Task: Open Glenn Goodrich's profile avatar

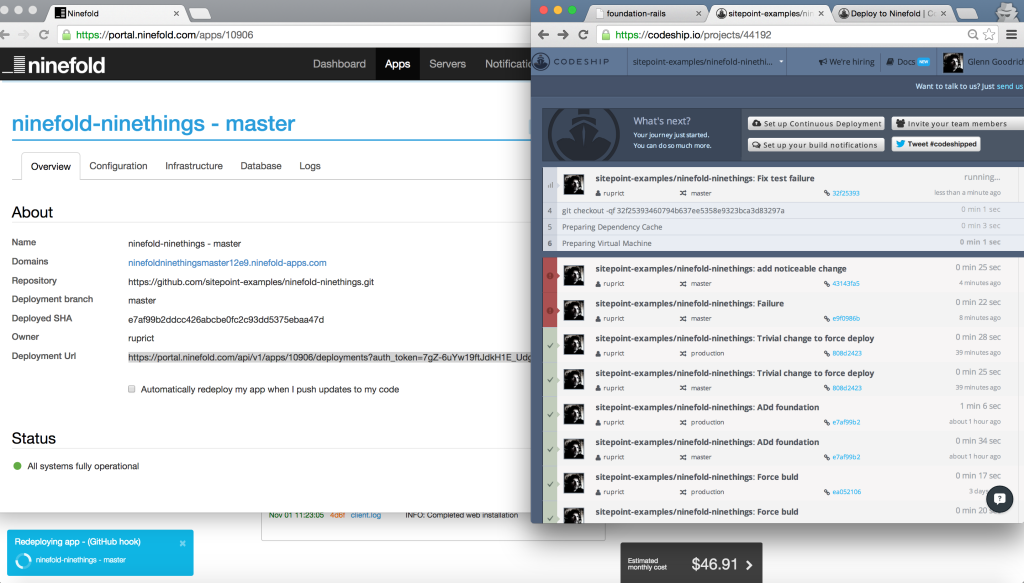Action: point(952,62)
